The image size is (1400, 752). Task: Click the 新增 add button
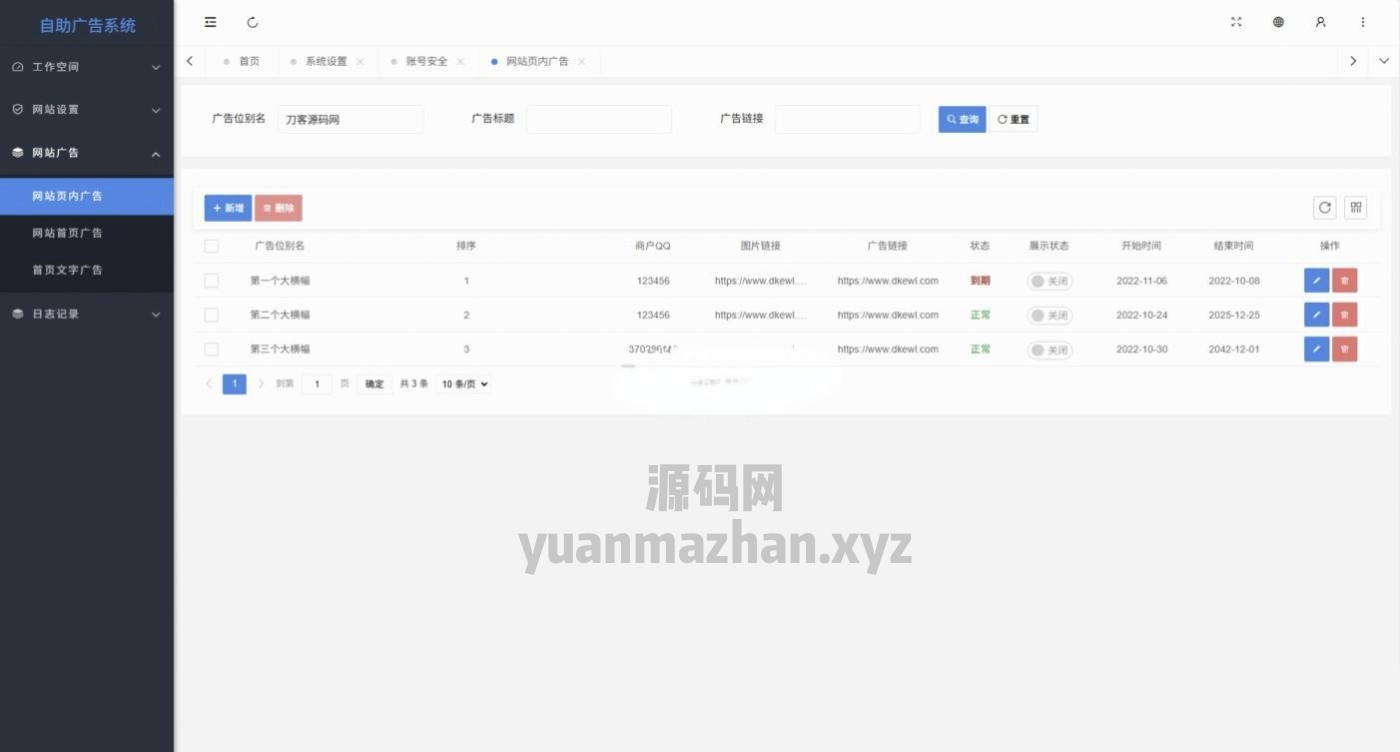pos(228,208)
